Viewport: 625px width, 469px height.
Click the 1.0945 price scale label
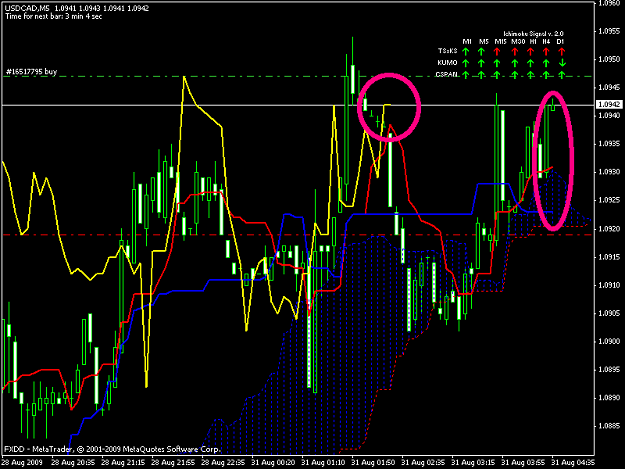pyautogui.click(x=609, y=87)
